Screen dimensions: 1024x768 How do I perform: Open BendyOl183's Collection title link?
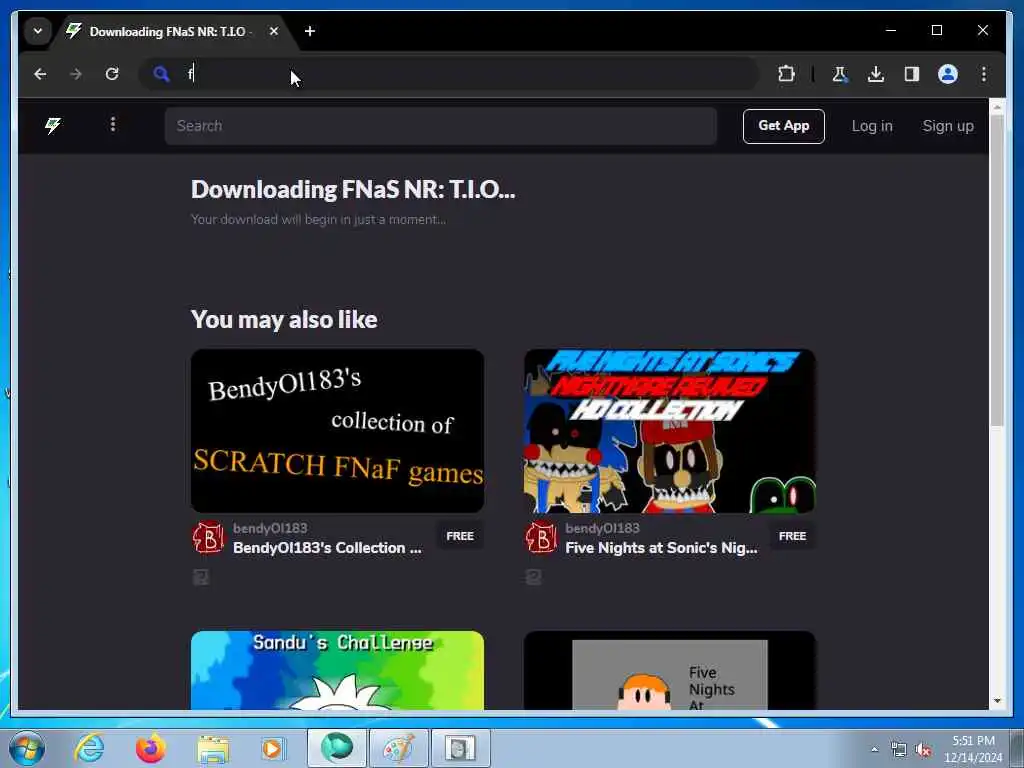coord(327,548)
